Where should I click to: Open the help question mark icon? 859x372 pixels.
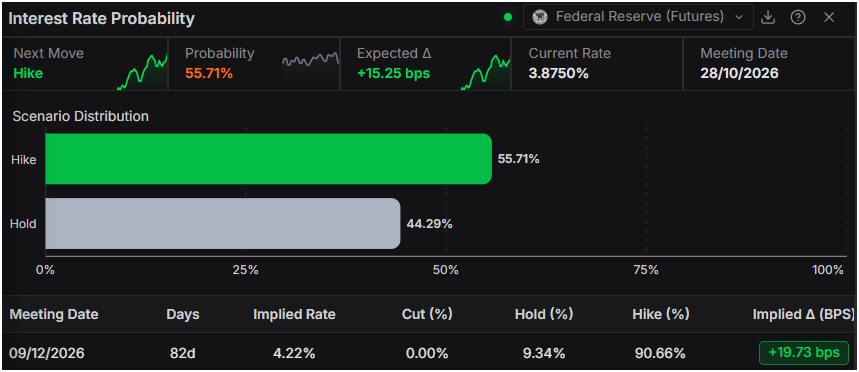pyautogui.click(x=798, y=18)
